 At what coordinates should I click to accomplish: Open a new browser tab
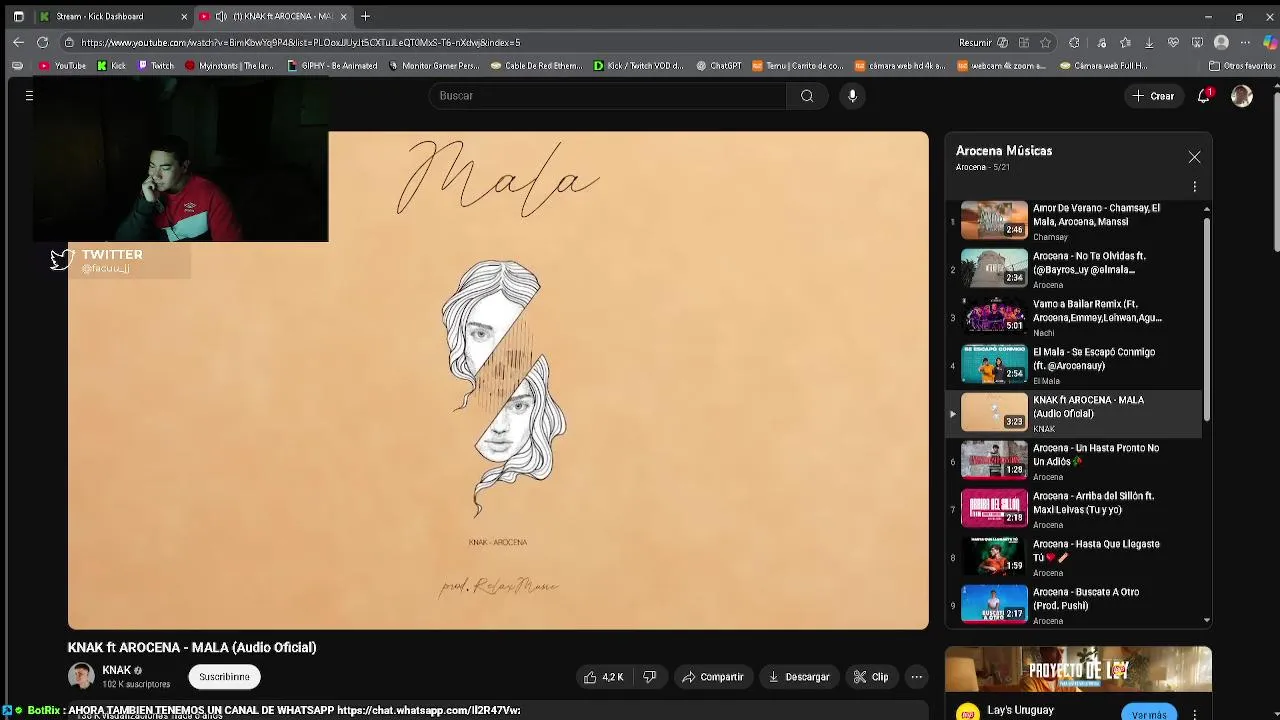click(x=365, y=16)
